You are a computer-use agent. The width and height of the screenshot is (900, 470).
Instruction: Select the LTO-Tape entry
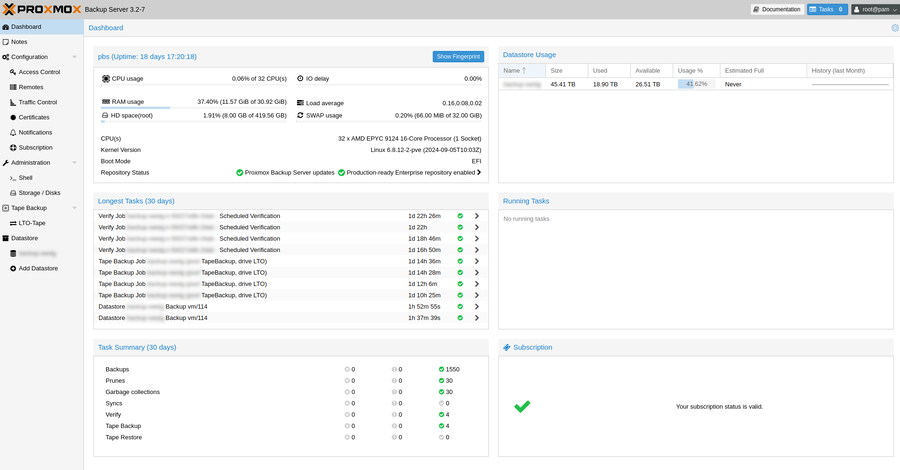click(x=32, y=223)
